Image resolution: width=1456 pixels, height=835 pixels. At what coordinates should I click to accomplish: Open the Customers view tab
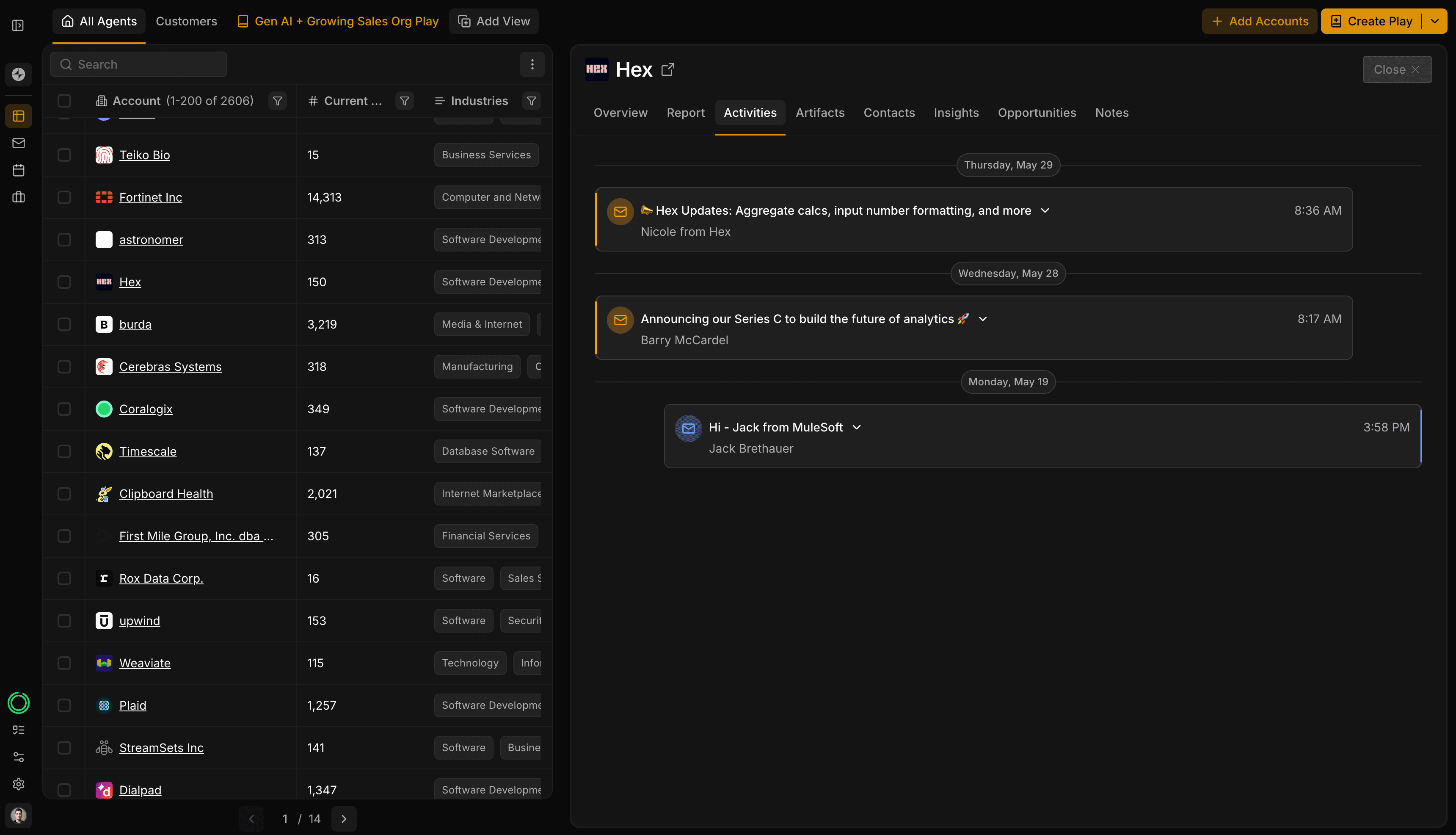[x=186, y=21]
